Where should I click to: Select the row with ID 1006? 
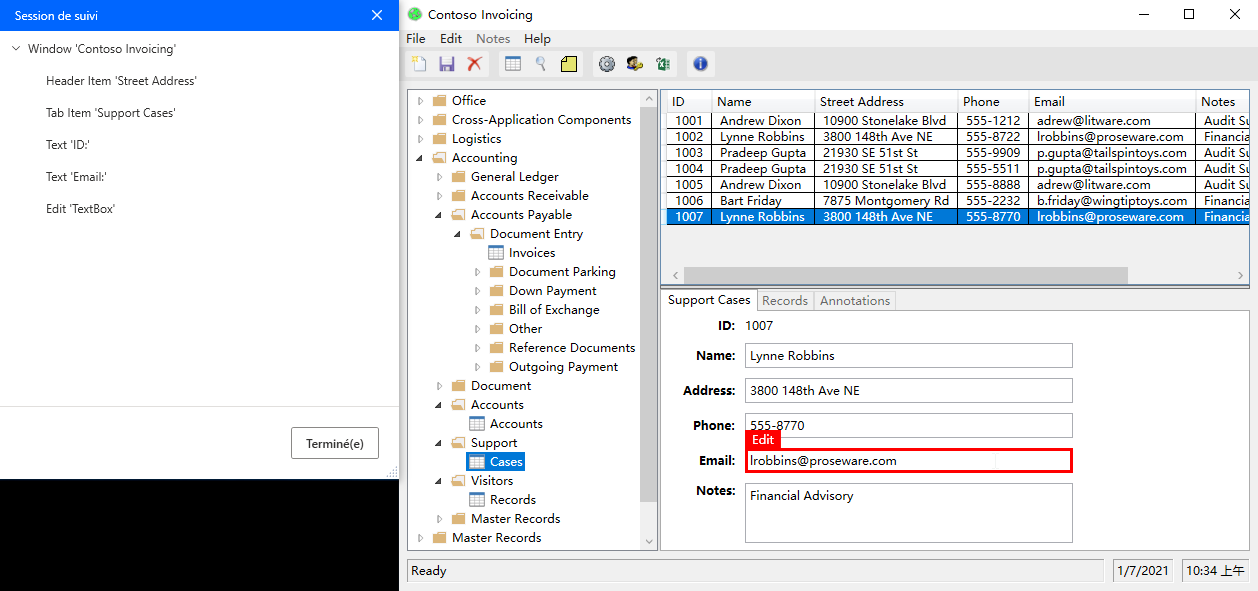[957, 201]
